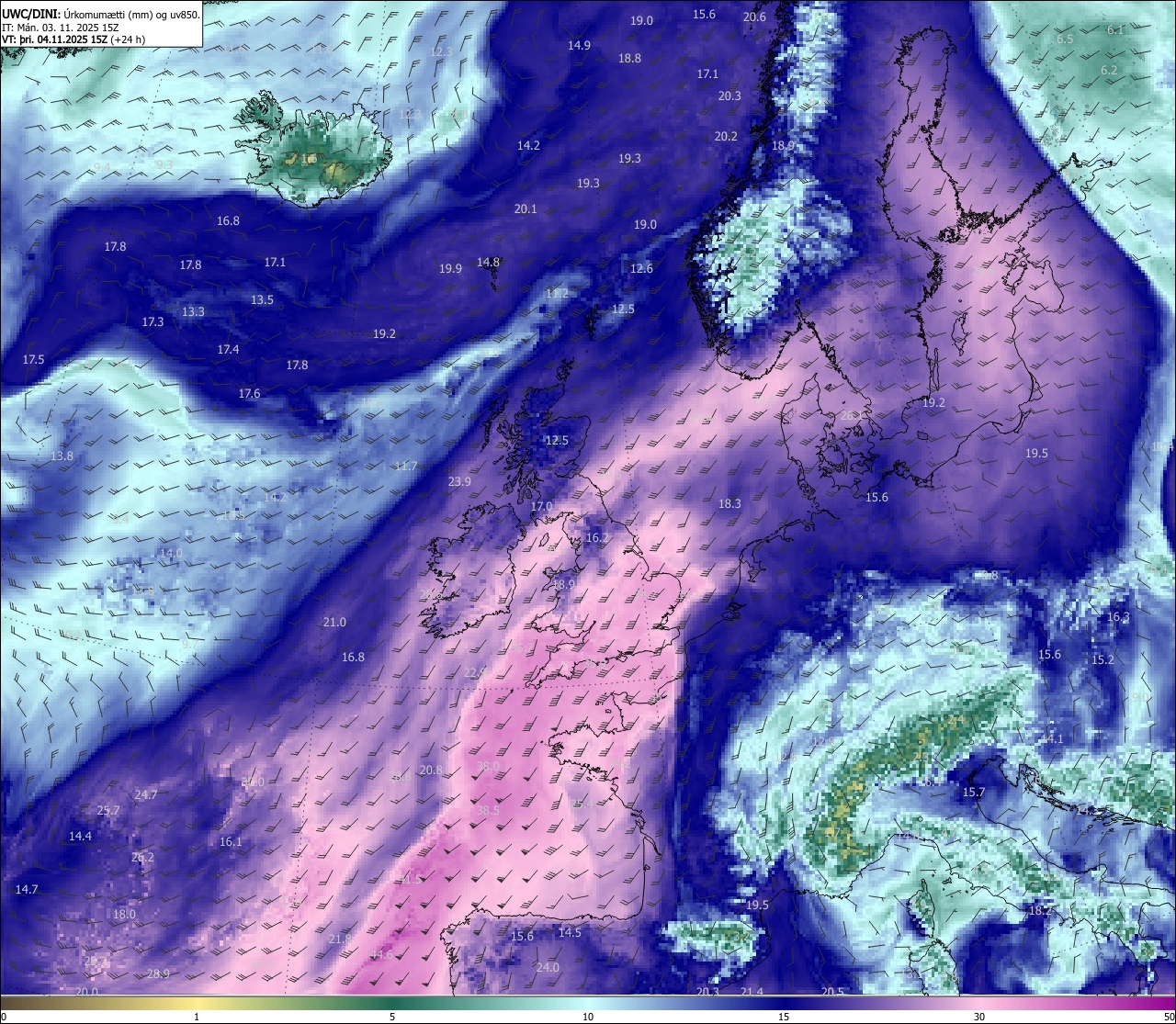Click the '10' tick label on the color scale
Screen dimensions: 1176x1024
click(588, 1017)
